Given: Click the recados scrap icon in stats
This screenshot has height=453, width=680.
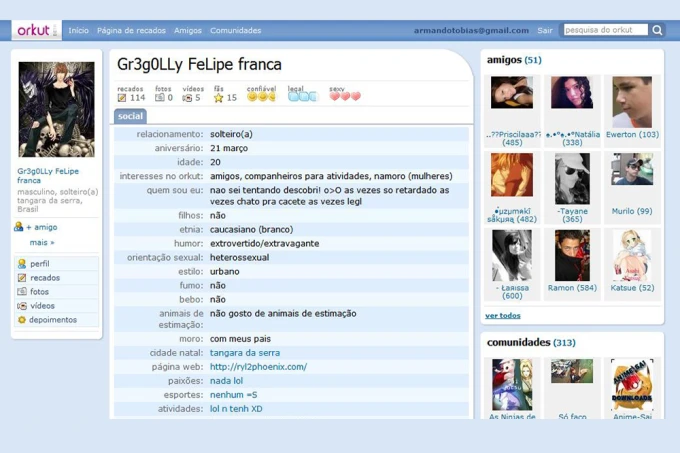Looking at the screenshot, I should 122,98.
